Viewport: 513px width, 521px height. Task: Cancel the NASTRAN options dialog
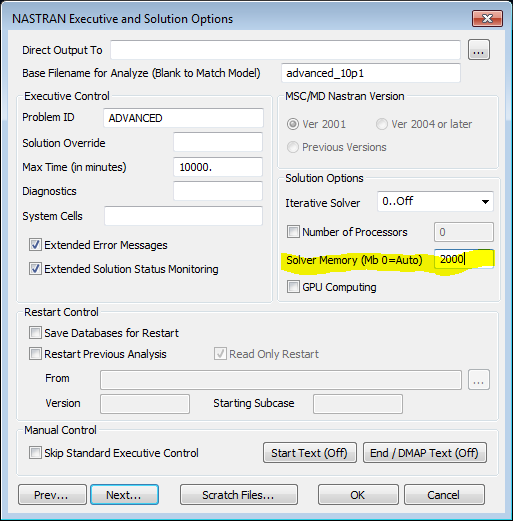click(444, 495)
